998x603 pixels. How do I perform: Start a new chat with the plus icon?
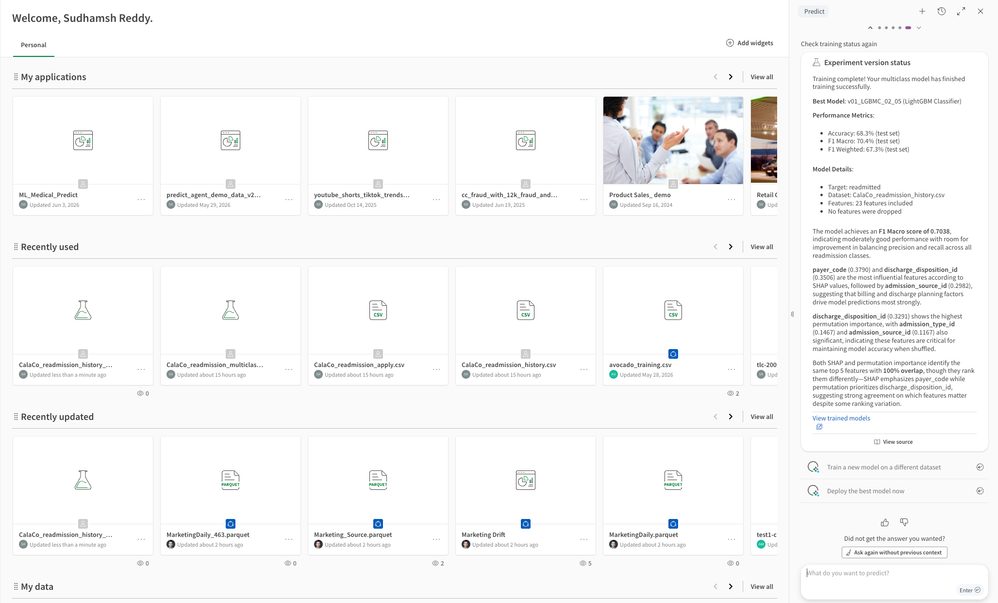922,11
